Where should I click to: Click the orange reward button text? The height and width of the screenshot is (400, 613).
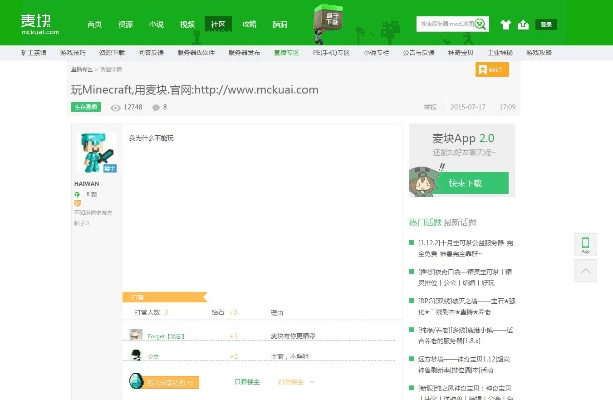pyautogui.click(x=170, y=382)
